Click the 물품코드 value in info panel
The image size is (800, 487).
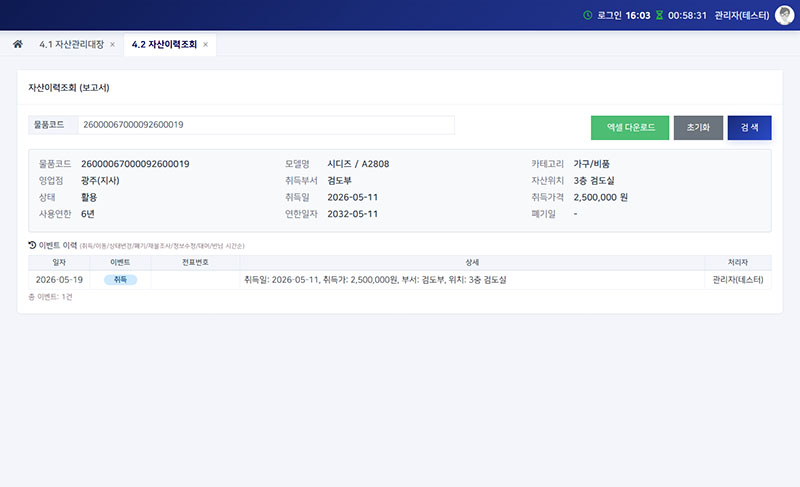tap(135, 164)
